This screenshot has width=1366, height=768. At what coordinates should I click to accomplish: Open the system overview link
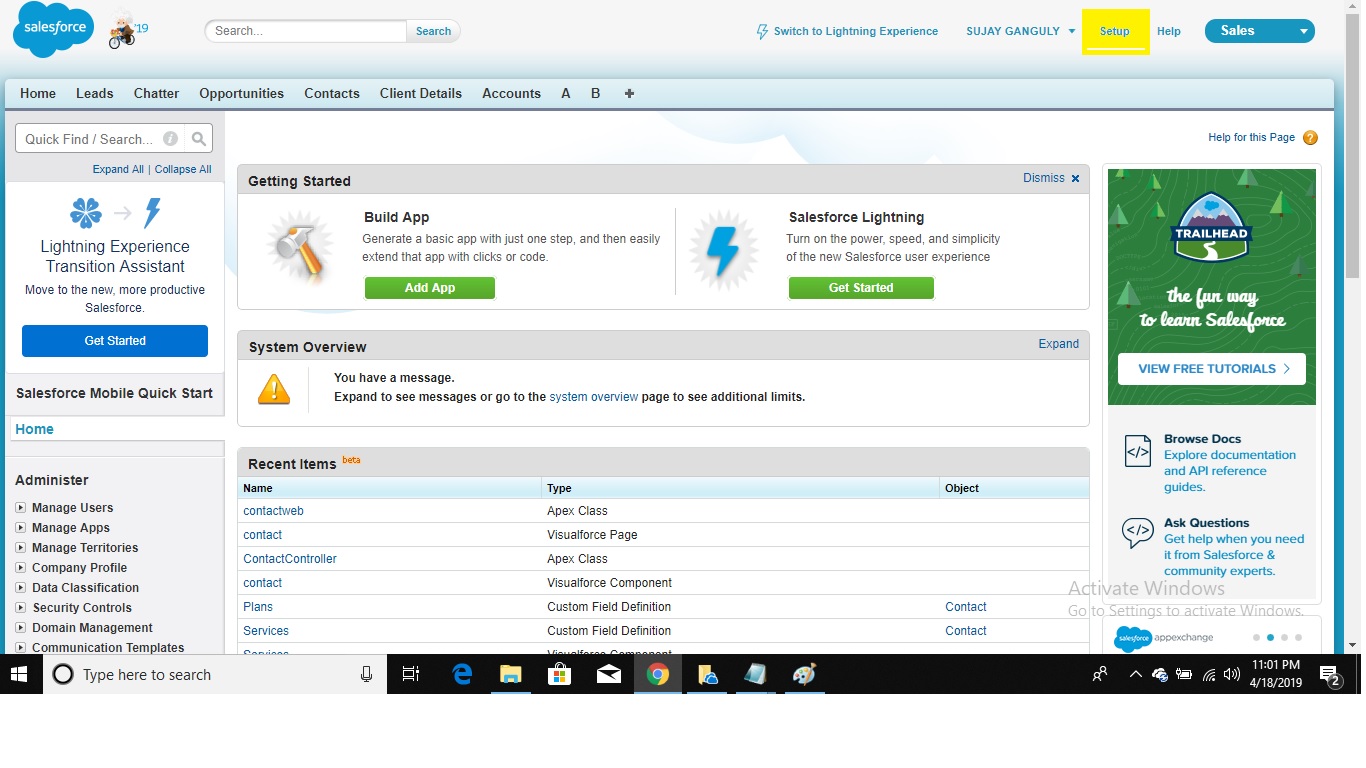point(594,397)
